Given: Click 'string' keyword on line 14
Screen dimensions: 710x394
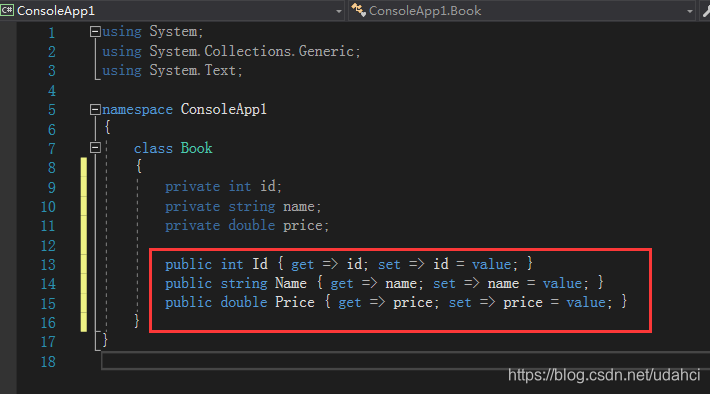Looking at the screenshot, I should [244, 283].
